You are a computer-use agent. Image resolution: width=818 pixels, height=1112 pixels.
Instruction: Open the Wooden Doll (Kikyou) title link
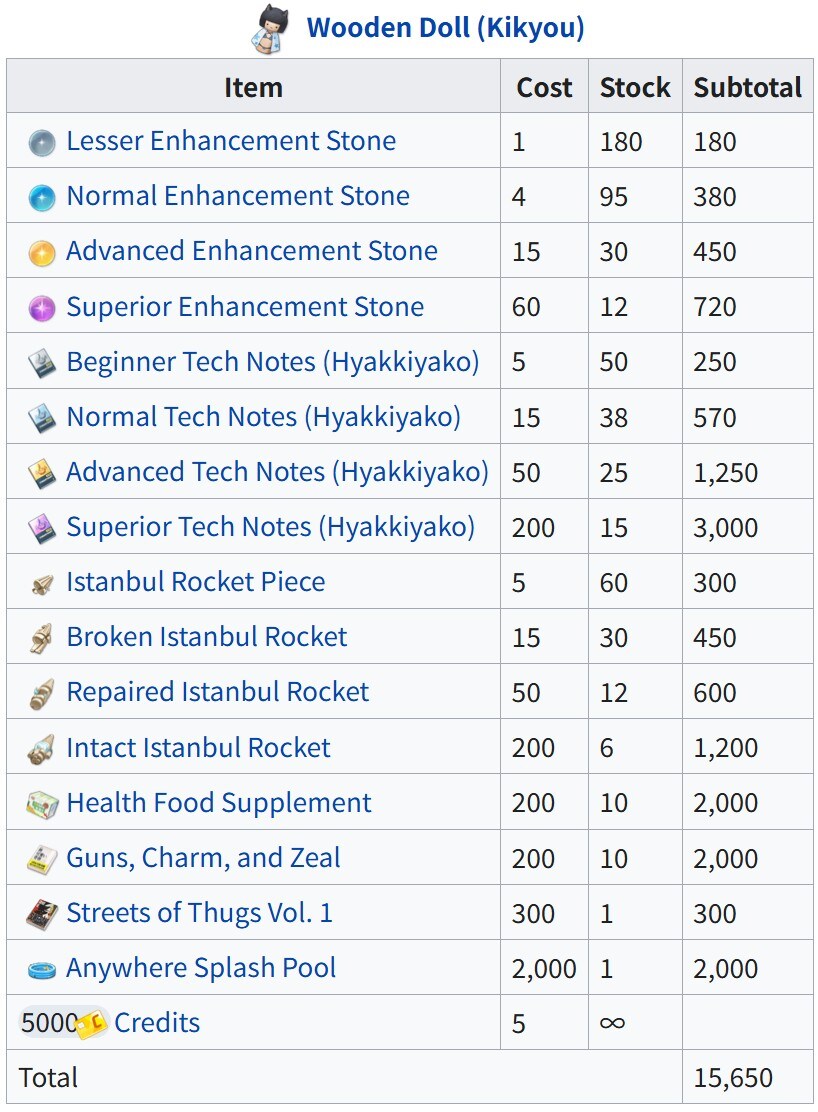click(445, 27)
